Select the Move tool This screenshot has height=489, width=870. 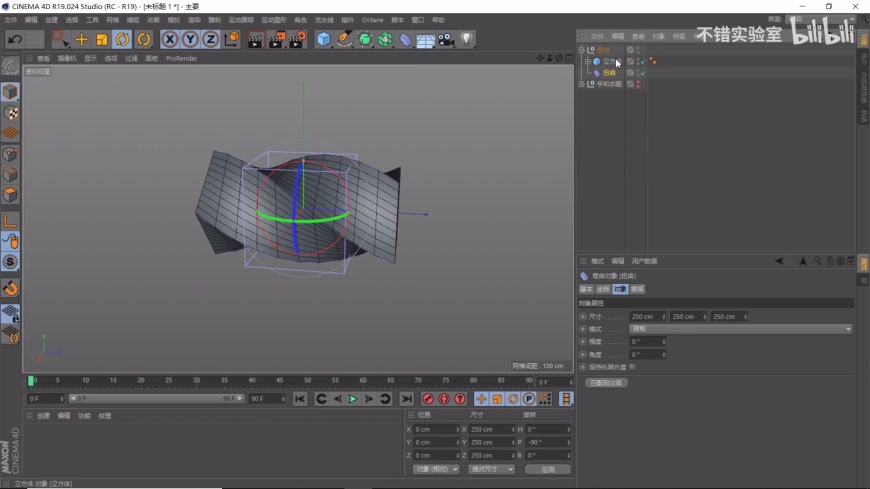click(82, 39)
